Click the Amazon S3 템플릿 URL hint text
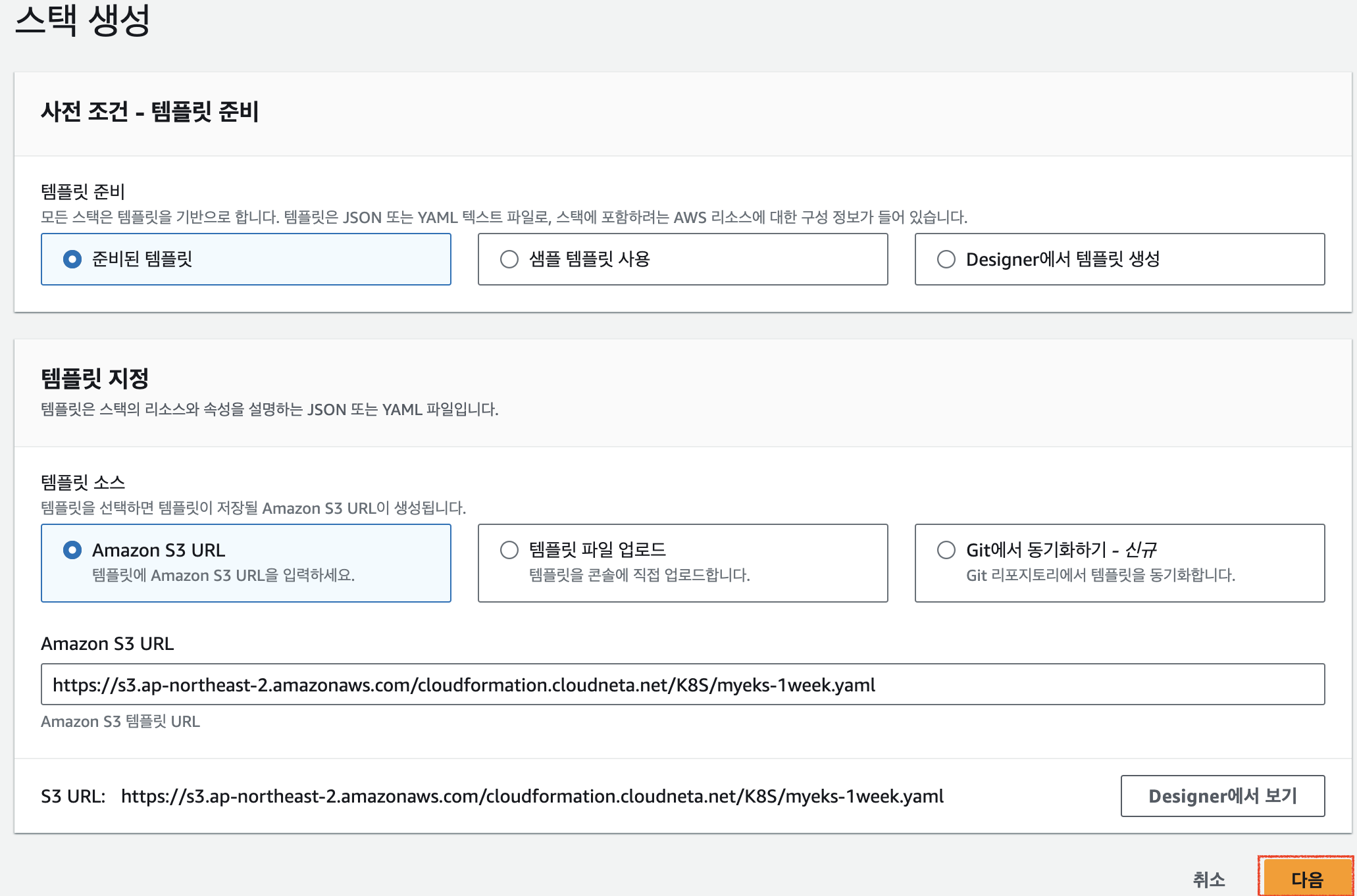The image size is (1357, 896). (120, 722)
